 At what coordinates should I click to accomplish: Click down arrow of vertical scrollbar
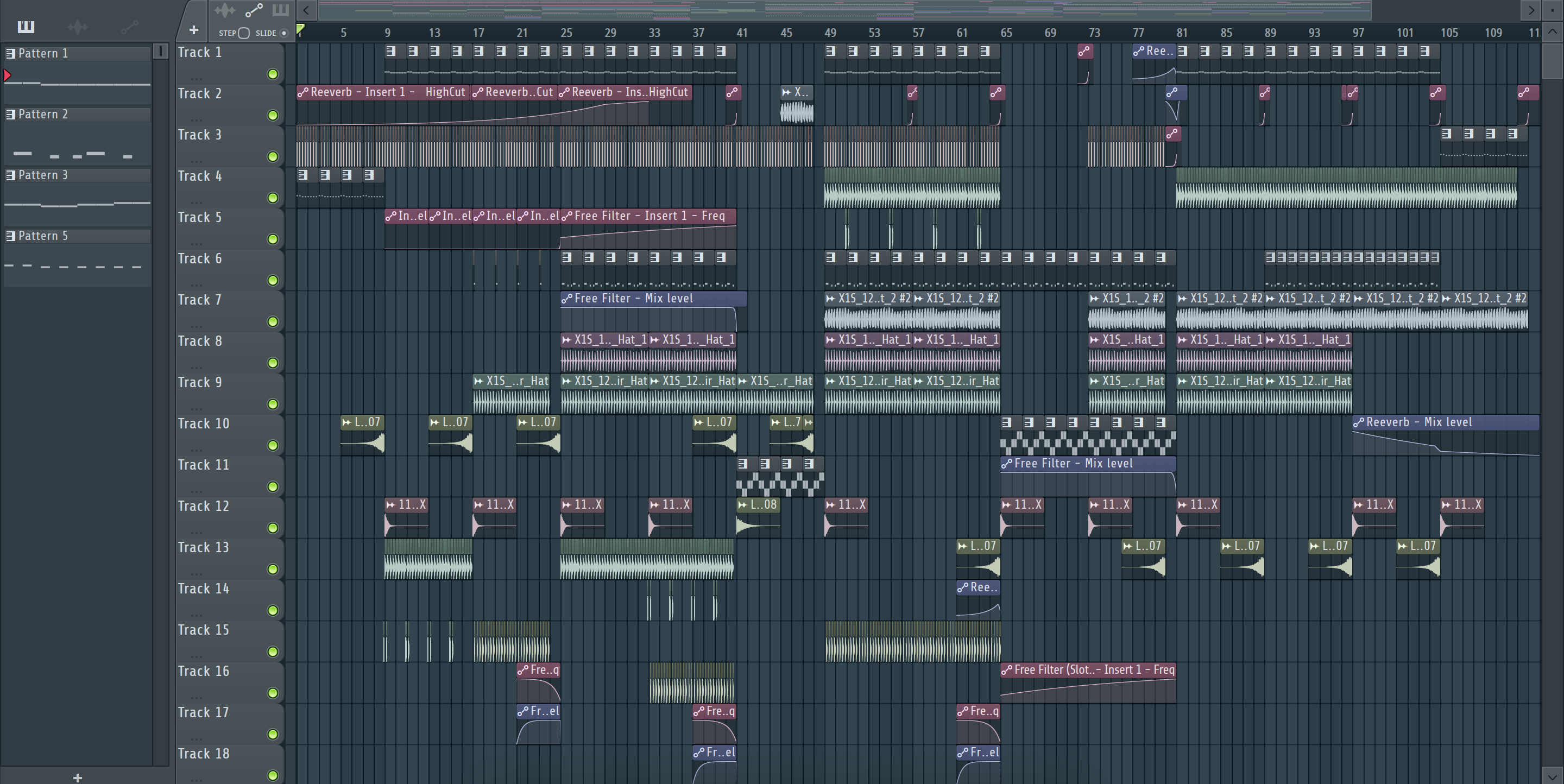coord(1553,775)
